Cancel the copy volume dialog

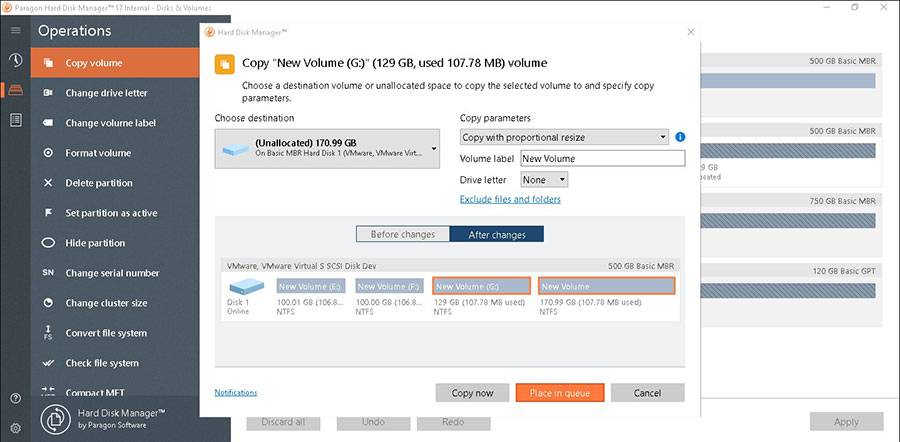(x=647, y=393)
